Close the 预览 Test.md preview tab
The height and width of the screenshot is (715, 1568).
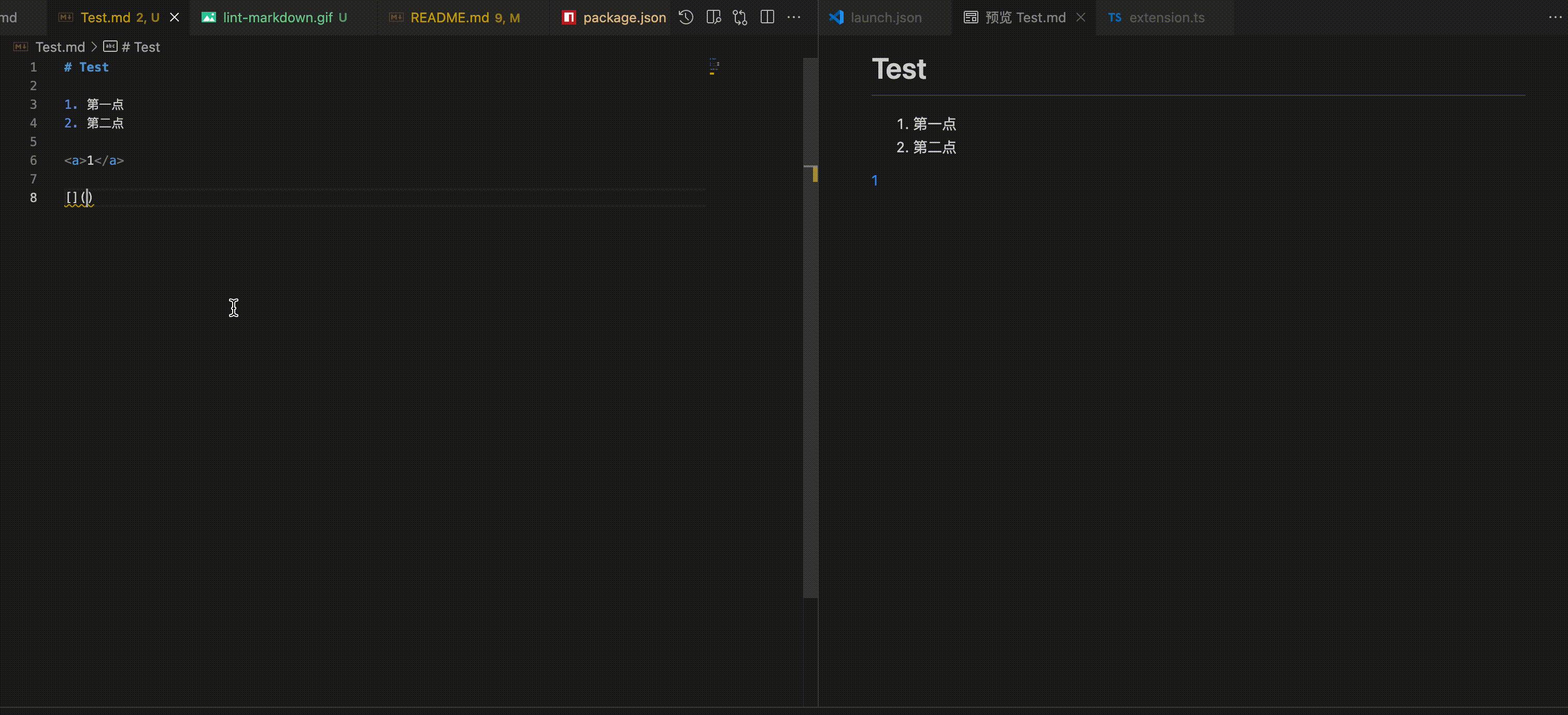1080,17
